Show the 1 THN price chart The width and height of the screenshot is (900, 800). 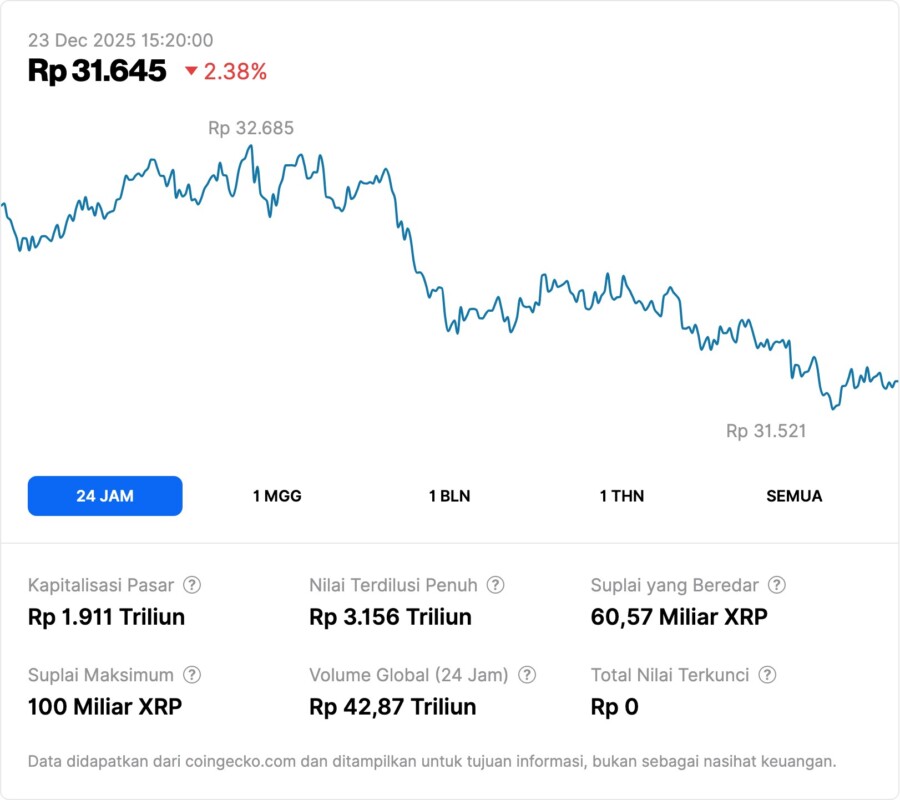click(622, 496)
